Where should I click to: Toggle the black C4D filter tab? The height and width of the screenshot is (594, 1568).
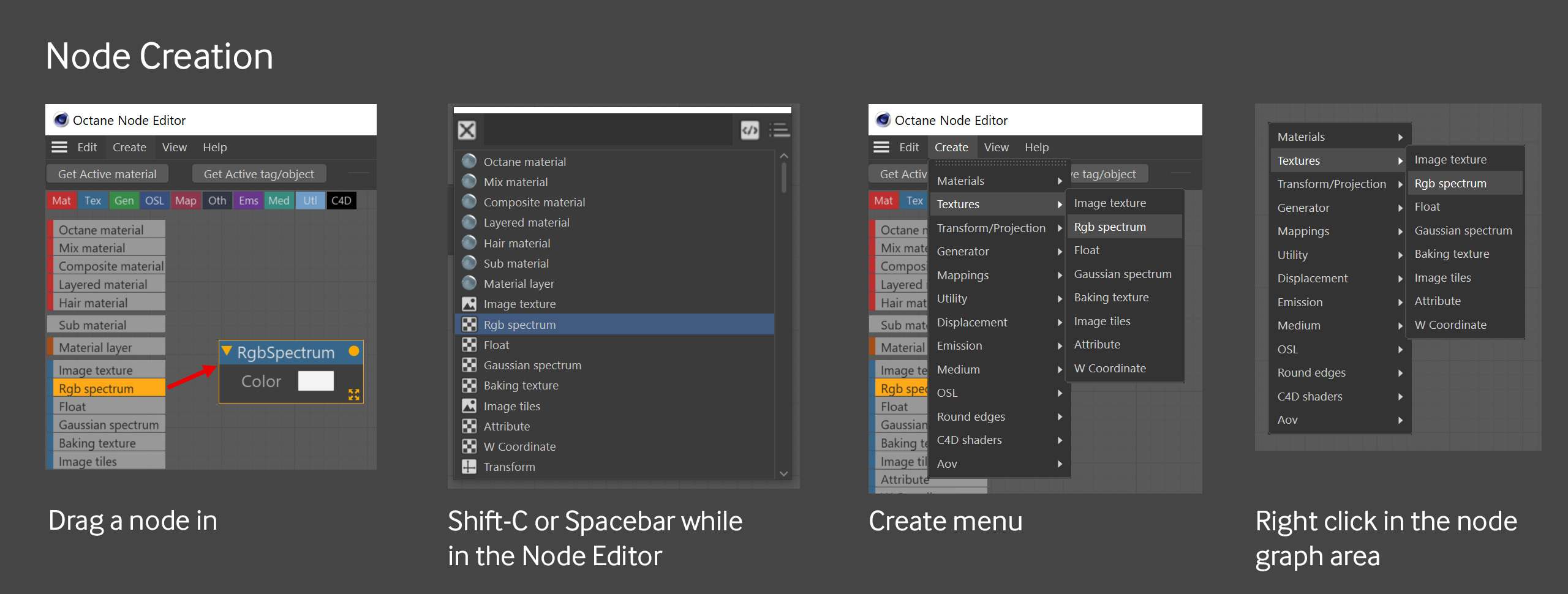pos(341,200)
